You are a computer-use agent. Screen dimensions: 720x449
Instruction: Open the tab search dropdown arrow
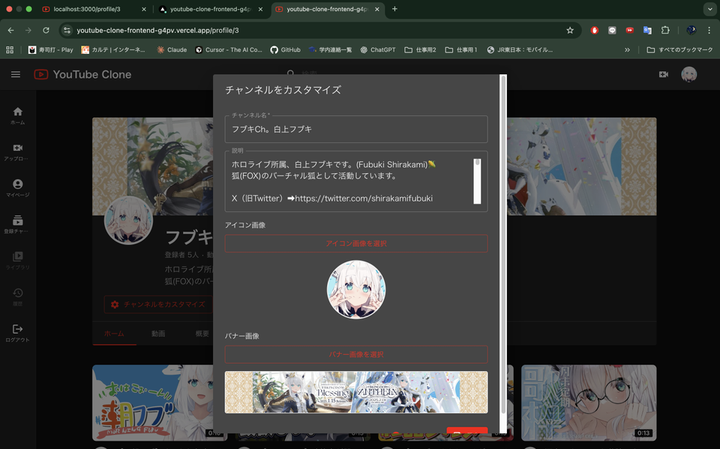click(710, 9)
